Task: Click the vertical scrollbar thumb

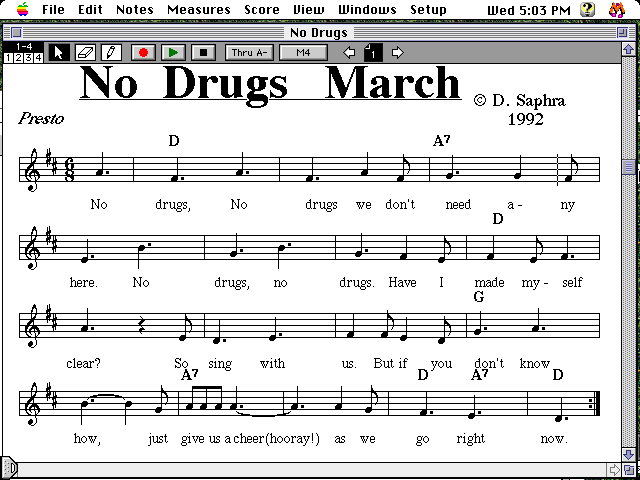Action: (x=628, y=167)
